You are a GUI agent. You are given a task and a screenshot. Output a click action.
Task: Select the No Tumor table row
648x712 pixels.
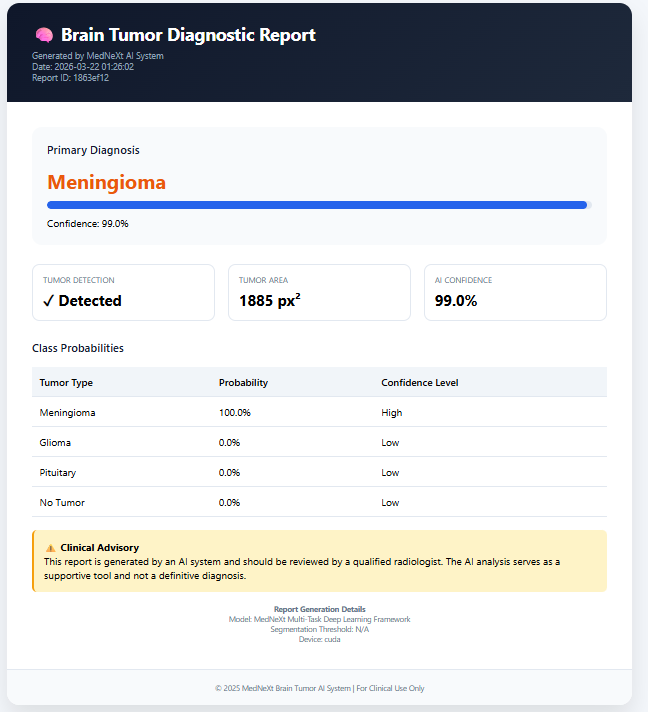(x=319, y=502)
